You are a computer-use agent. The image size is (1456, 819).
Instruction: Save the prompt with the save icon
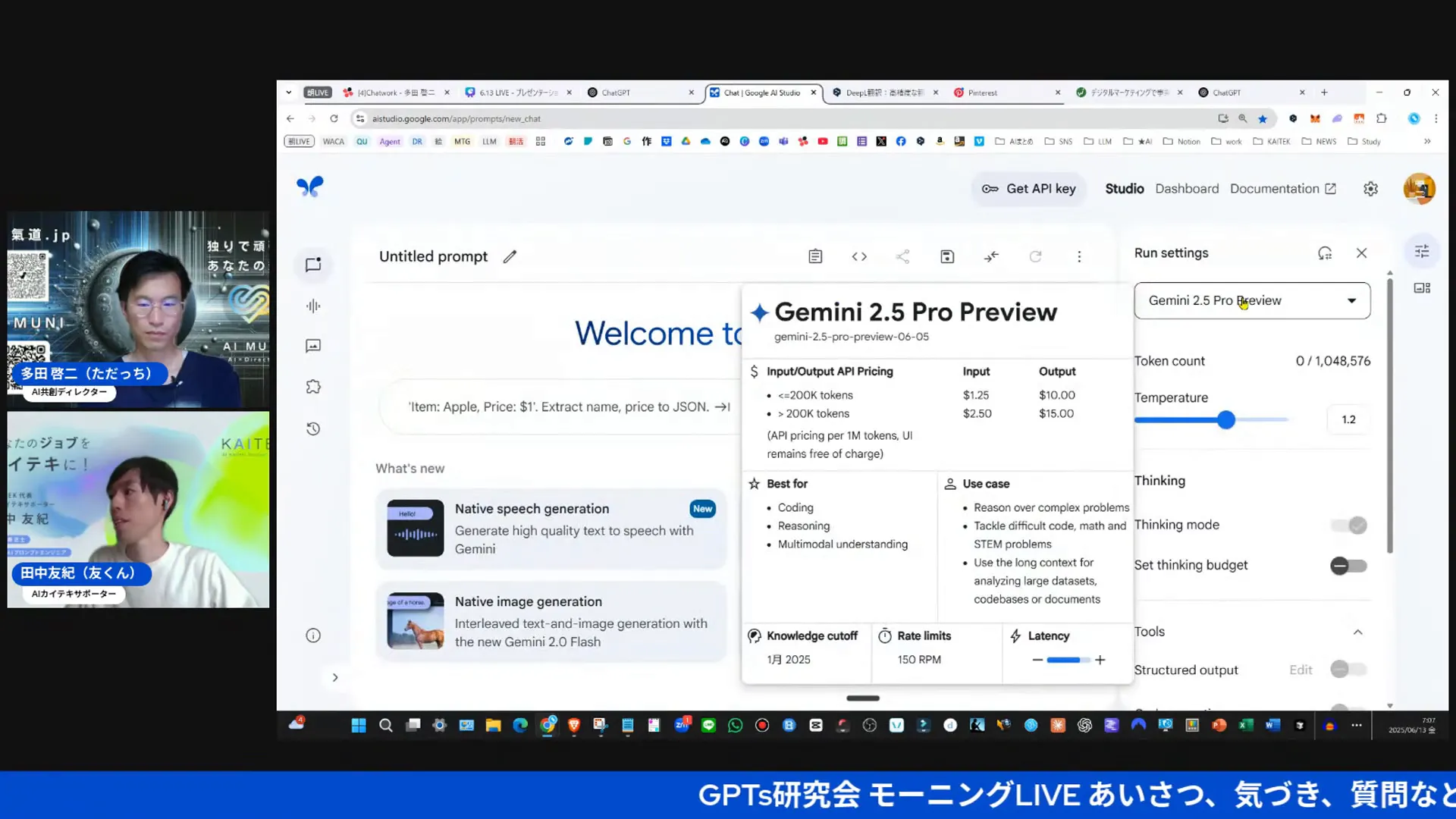click(947, 256)
